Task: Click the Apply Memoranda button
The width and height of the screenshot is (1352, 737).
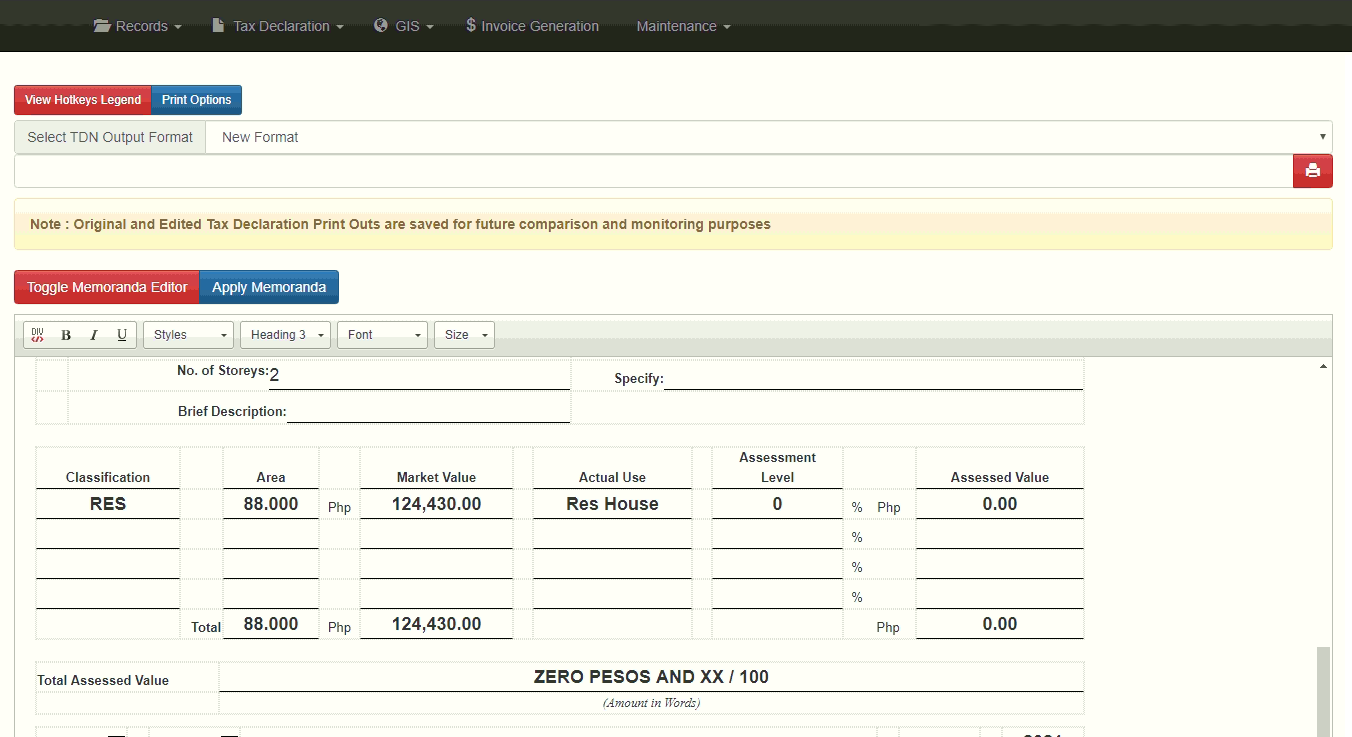Action: pyautogui.click(x=269, y=287)
